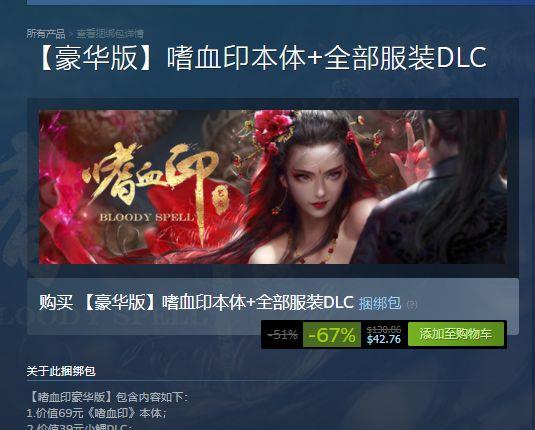Click the struck-through original price above $42.76

384,329
